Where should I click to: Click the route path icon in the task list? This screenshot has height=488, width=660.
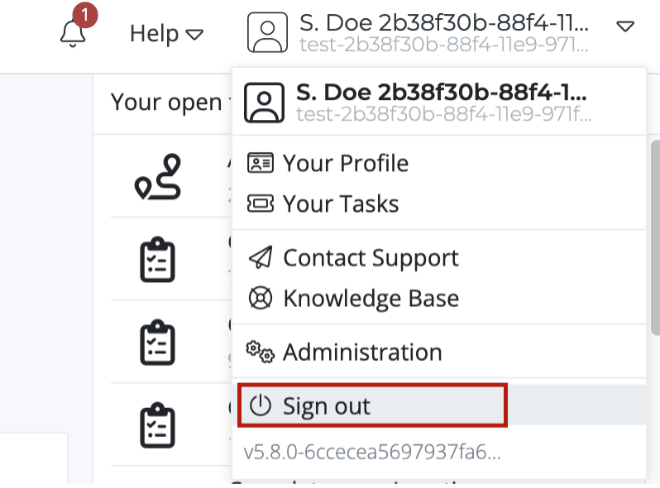[x=158, y=177]
